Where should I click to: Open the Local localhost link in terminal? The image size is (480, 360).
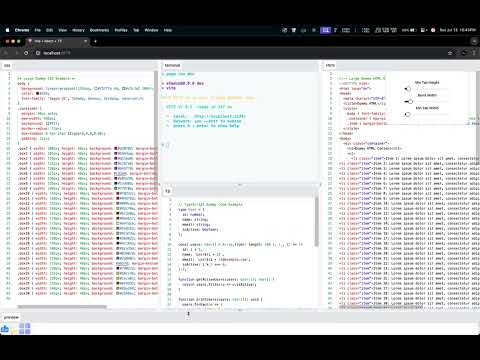pos(218,116)
